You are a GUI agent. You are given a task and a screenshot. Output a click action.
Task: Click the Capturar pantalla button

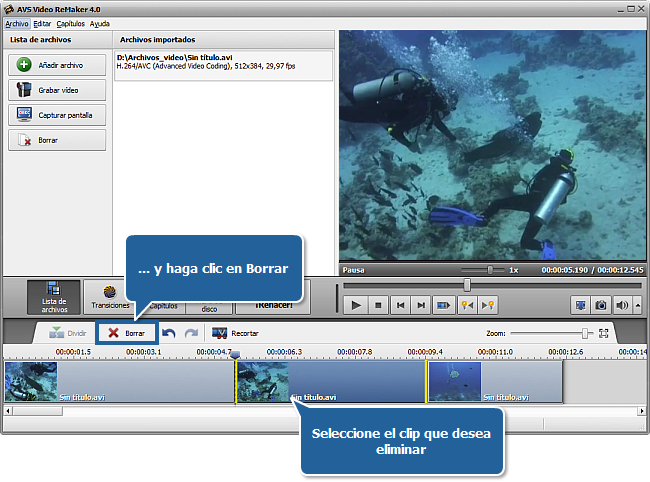[x=57, y=115]
